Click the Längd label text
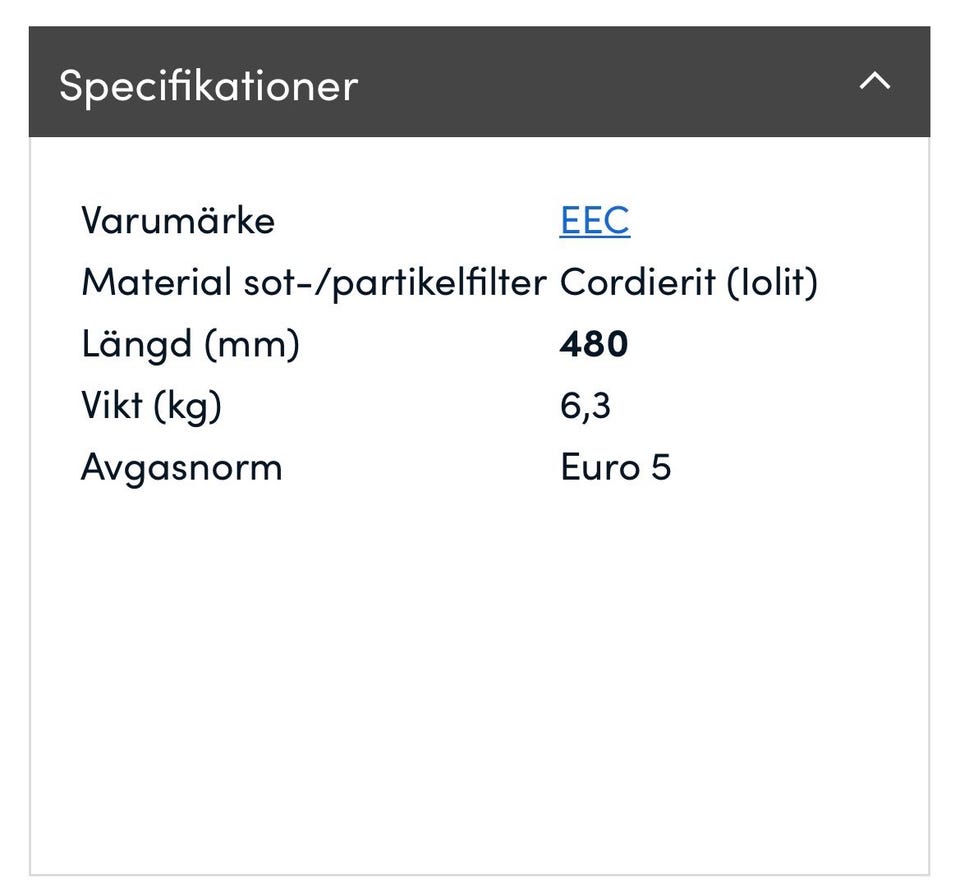The height and width of the screenshot is (887, 960). pyautogui.click(x=136, y=345)
